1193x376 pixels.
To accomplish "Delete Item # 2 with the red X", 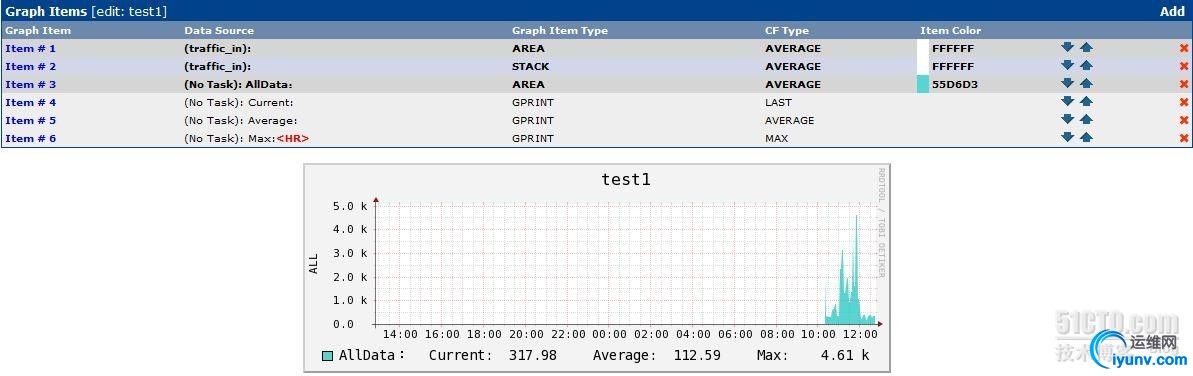I will click(1184, 67).
